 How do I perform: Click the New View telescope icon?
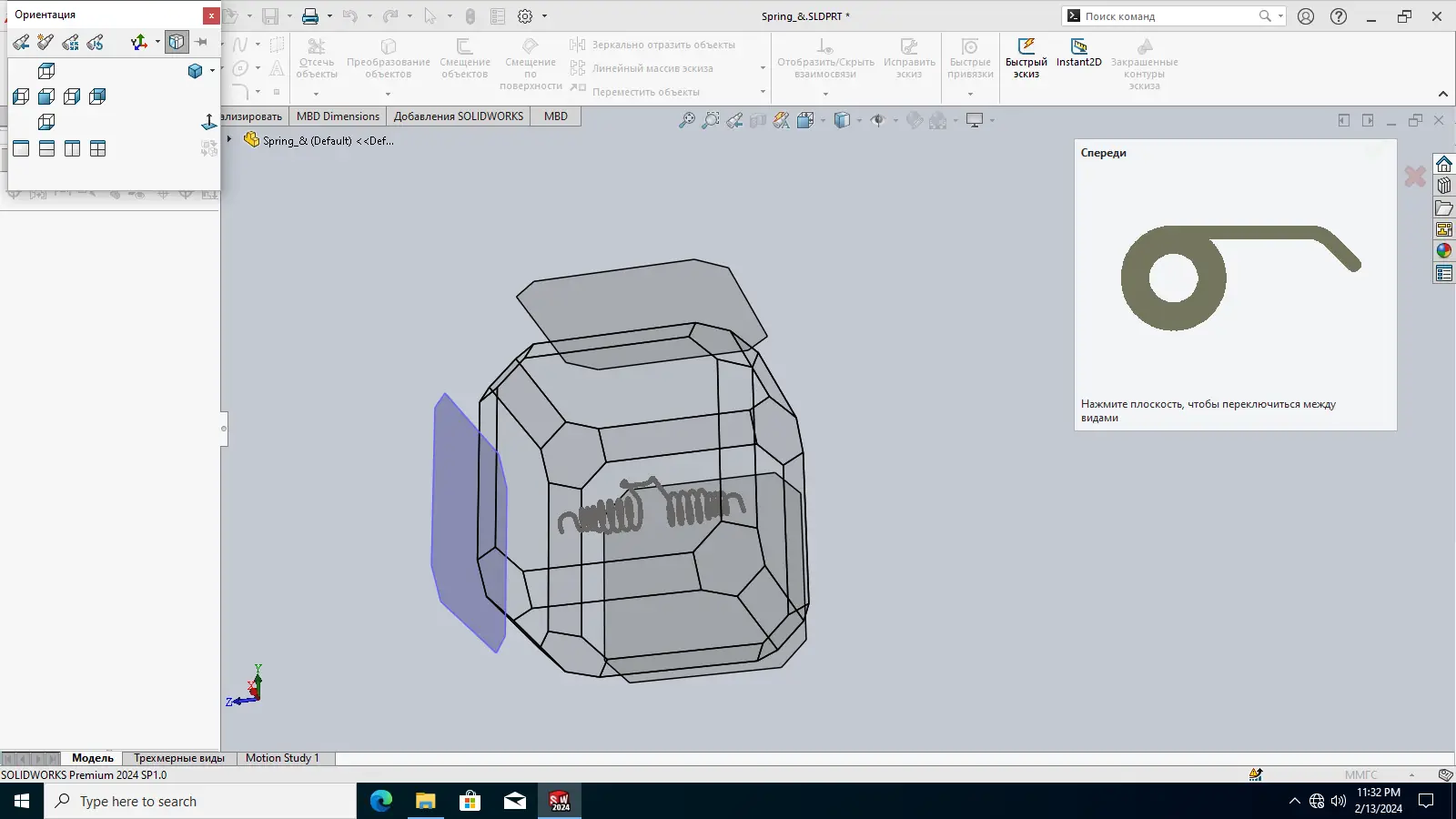pos(45,43)
